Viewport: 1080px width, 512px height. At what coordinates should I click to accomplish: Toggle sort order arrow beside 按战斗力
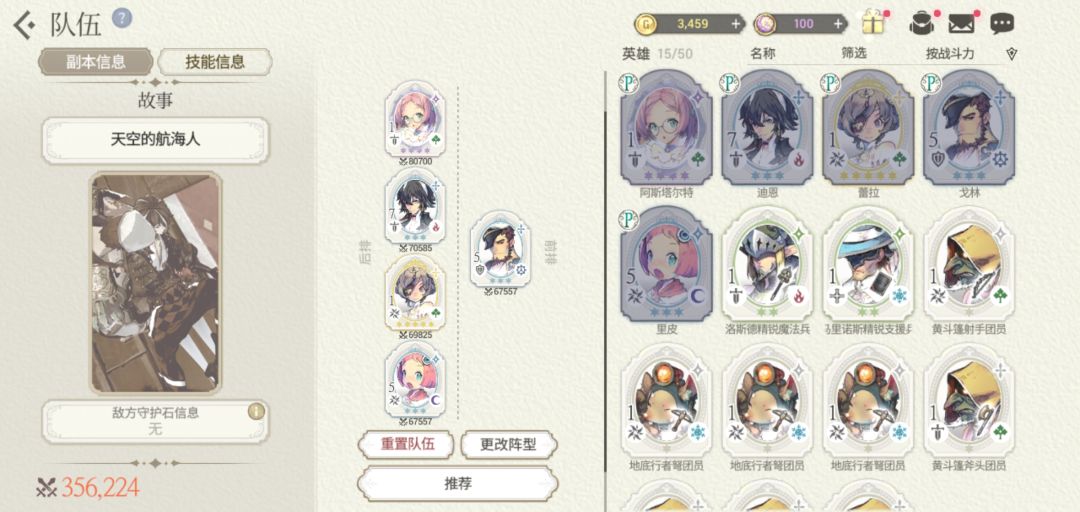[x=1011, y=54]
